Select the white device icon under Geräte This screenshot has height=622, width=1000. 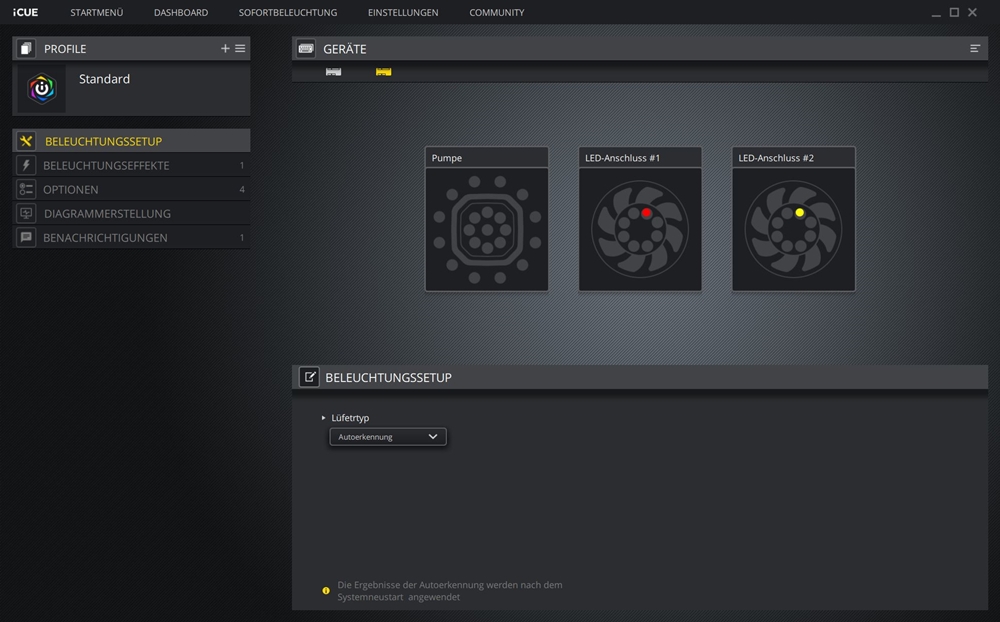tap(334, 72)
